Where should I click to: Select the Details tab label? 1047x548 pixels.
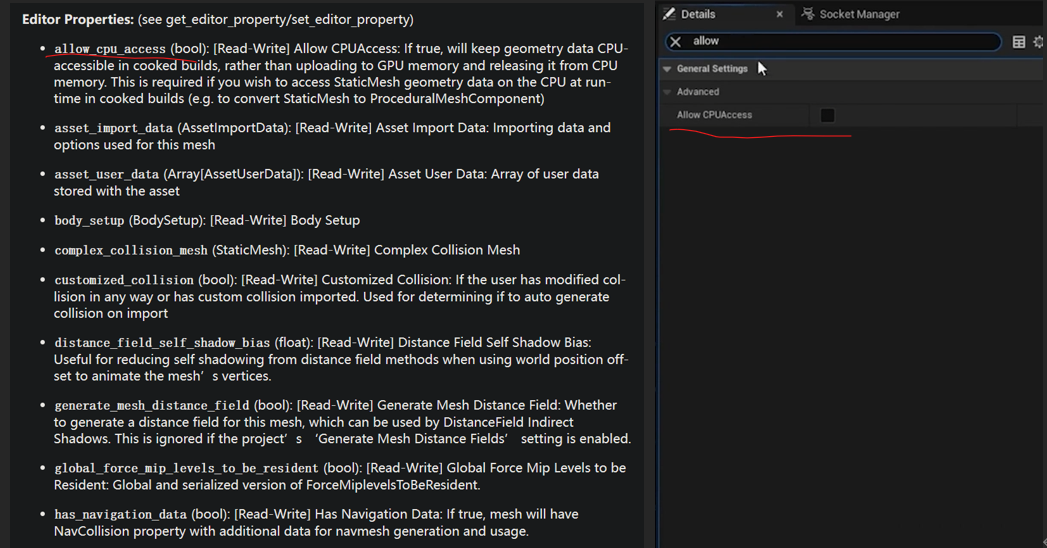698,14
